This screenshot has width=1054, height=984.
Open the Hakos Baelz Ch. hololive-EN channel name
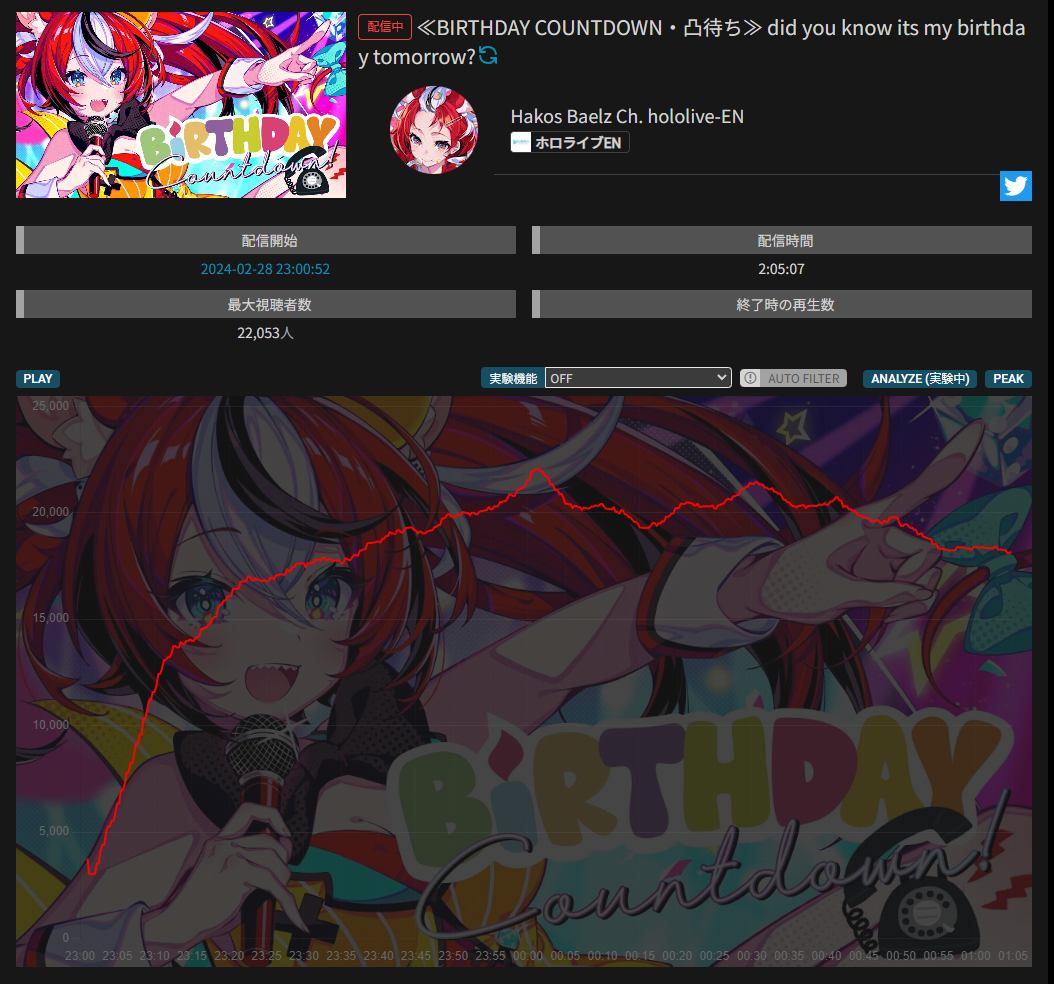click(x=627, y=116)
